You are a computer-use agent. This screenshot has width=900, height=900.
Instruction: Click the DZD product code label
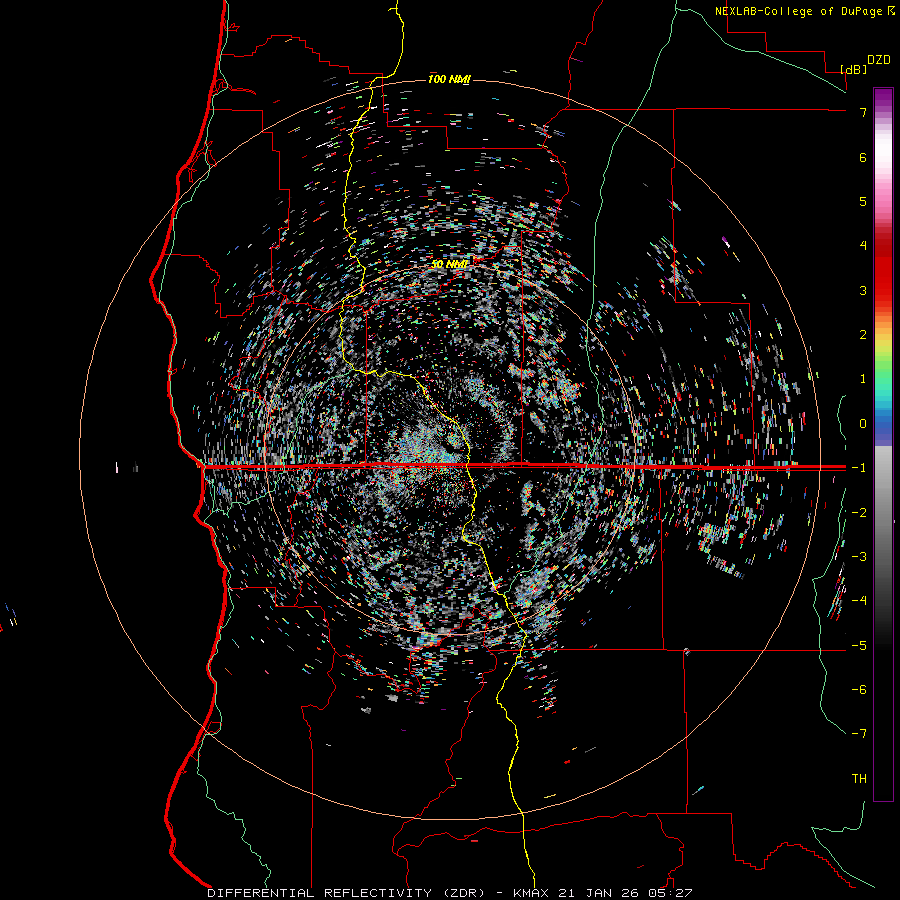[x=879, y=60]
